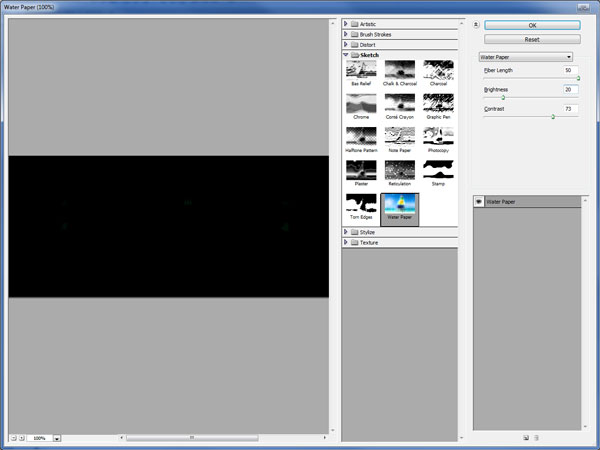Apply the Graphic Pen filter
Viewport: 600px width, 450px height.
[x=438, y=70]
